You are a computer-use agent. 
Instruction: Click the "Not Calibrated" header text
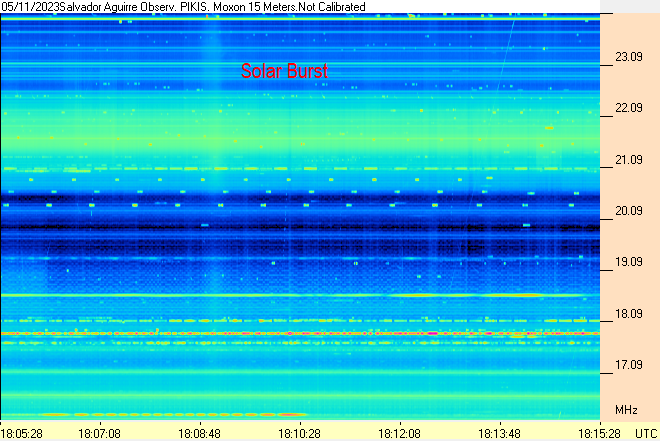[332, 7]
